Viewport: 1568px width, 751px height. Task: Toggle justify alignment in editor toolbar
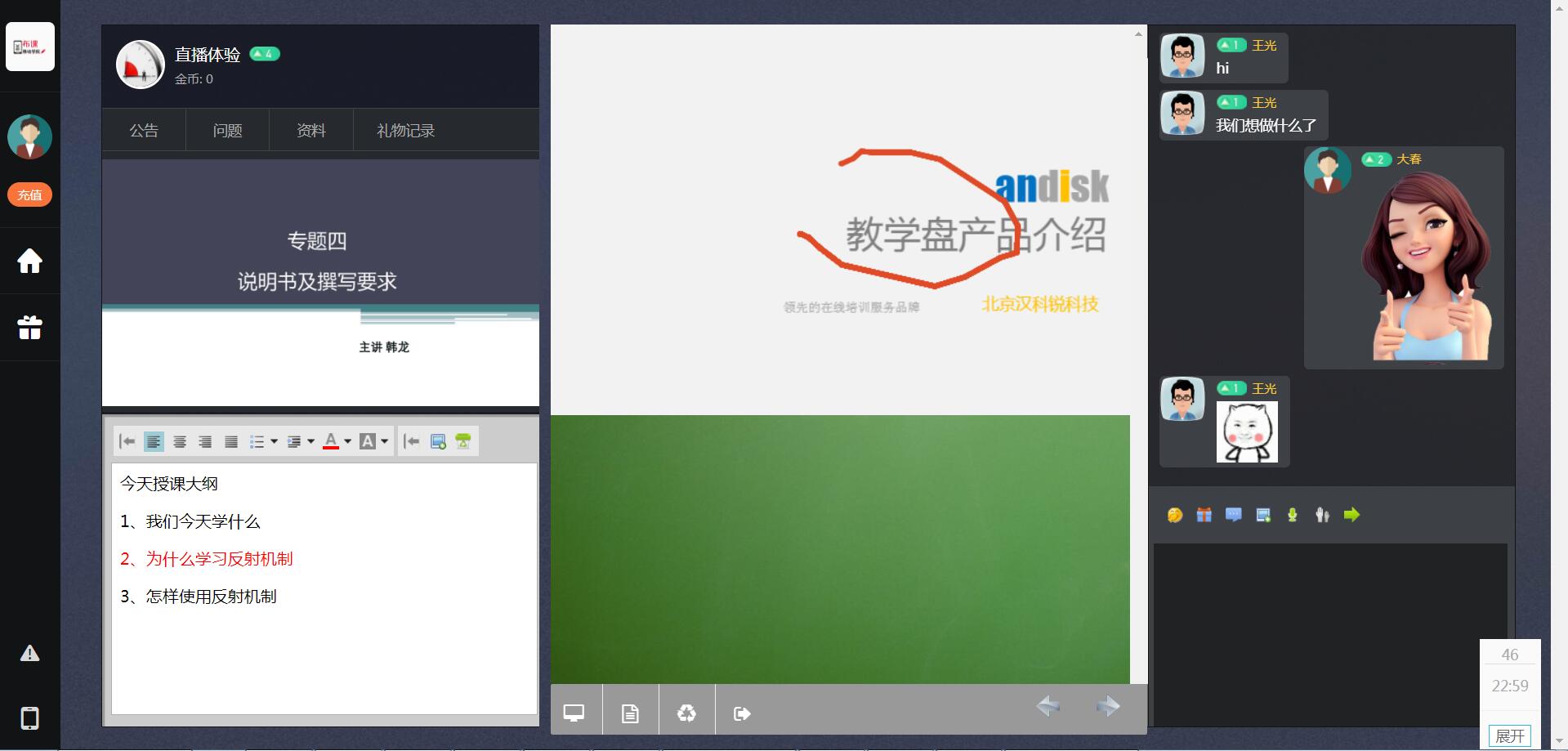231,442
